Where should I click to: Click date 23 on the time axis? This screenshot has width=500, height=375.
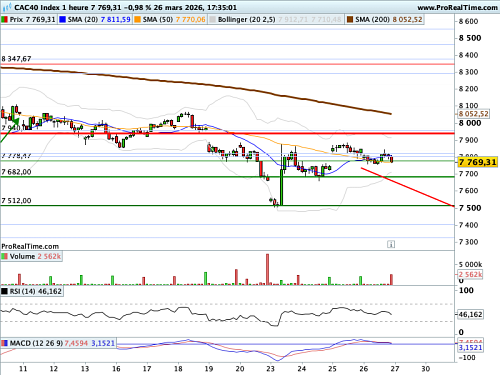click(x=270, y=369)
